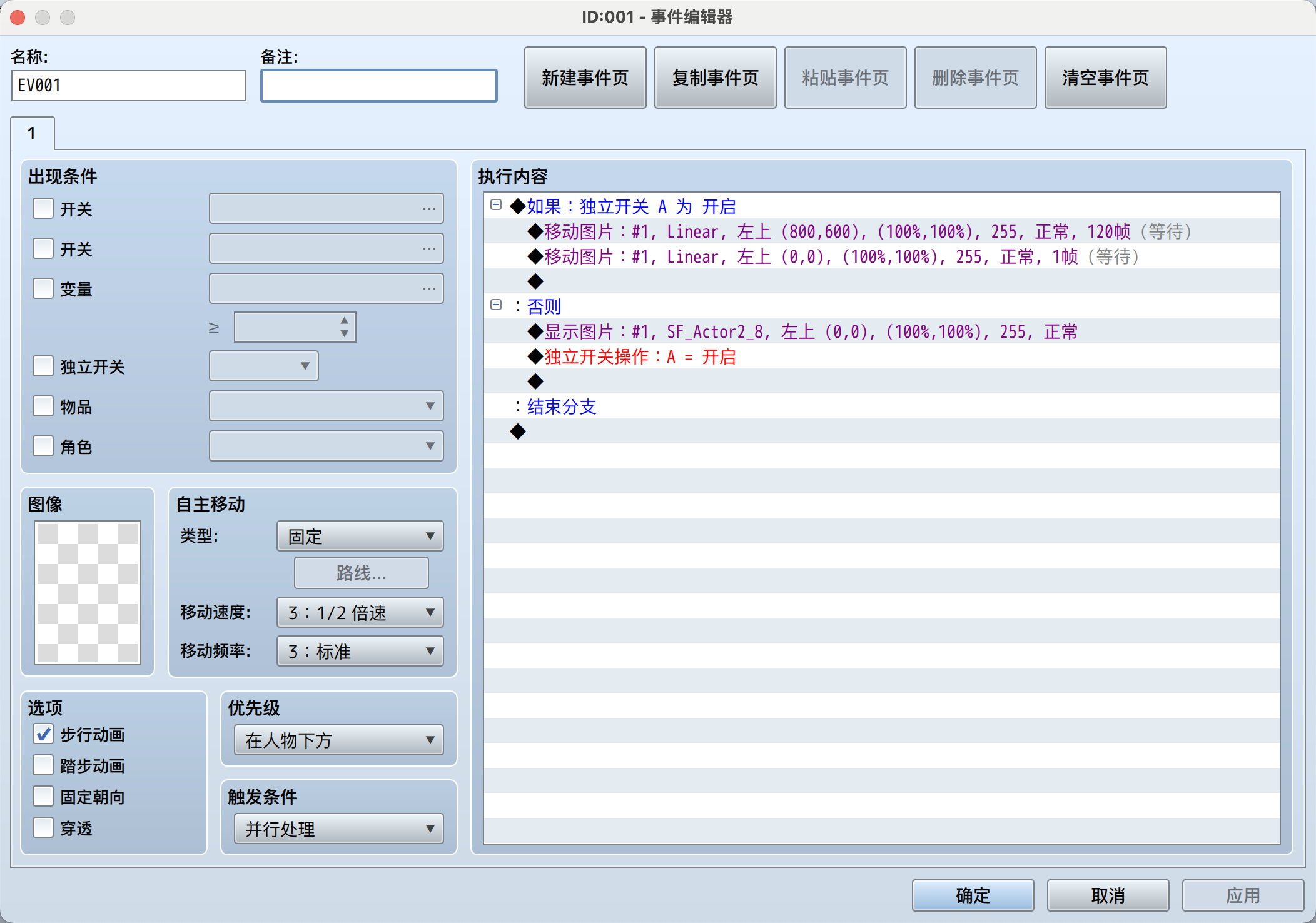Focus the 名称 field containing EV001
Viewport: 1316px width, 923px height.
click(129, 85)
